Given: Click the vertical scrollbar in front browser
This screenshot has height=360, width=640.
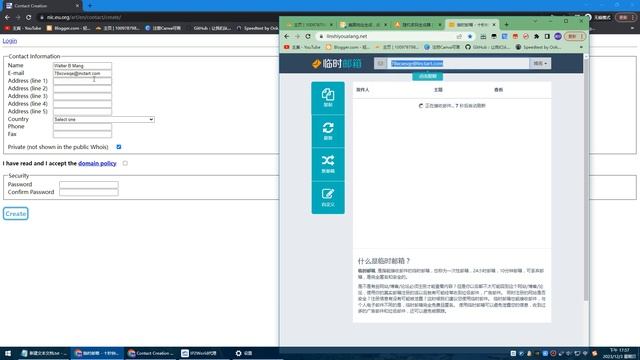Looking at the screenshot, I should (586, 180).
